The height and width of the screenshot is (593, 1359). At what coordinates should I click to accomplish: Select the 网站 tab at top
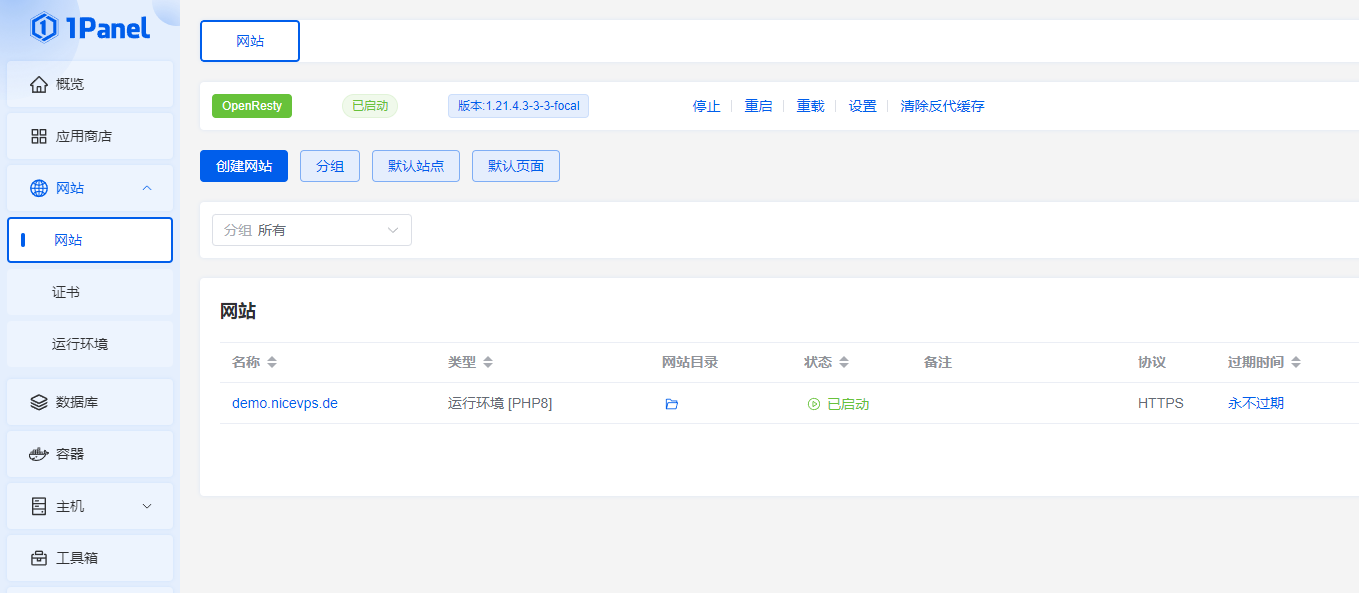250,41
